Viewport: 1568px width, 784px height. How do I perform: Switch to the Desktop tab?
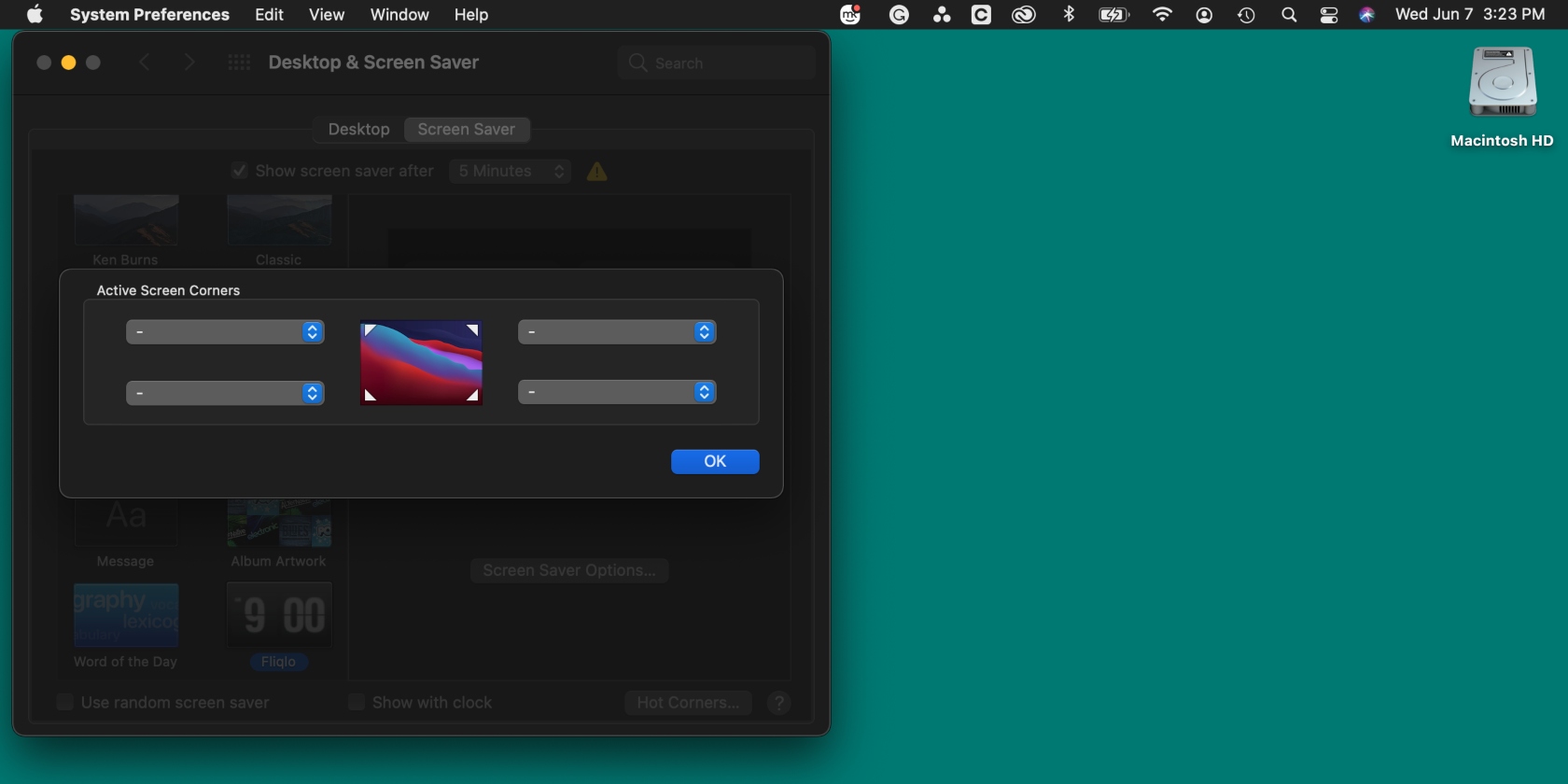point(358,130)
